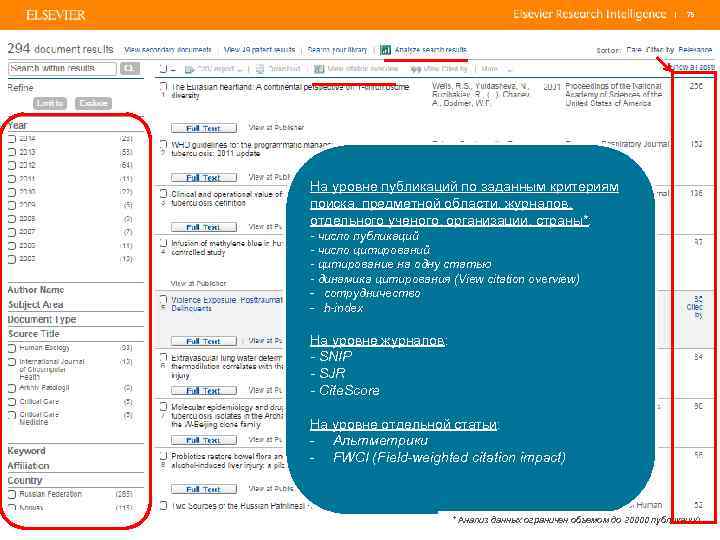720x540 pixels.
Task: Open View at Publisher for the methylene blue study
Action: pyautogui.click(x=198, y=283)
